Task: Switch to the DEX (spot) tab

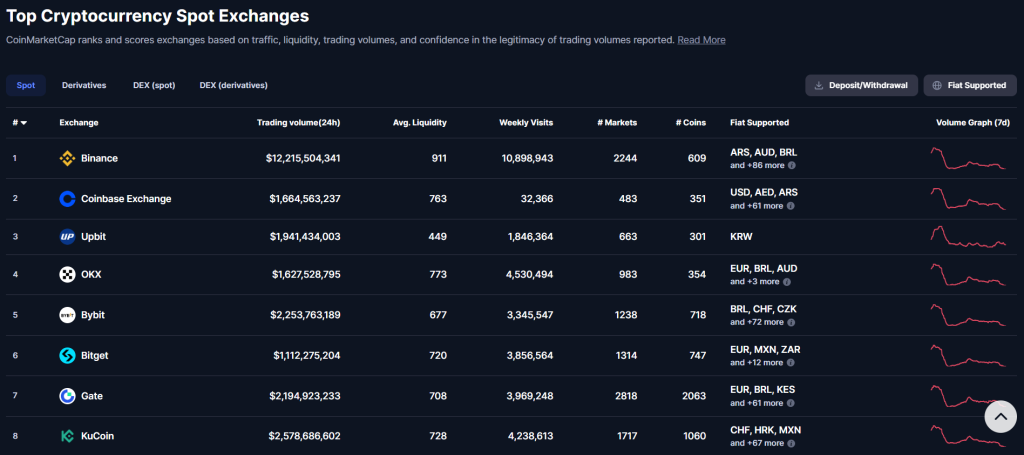Action: [154, 85]
